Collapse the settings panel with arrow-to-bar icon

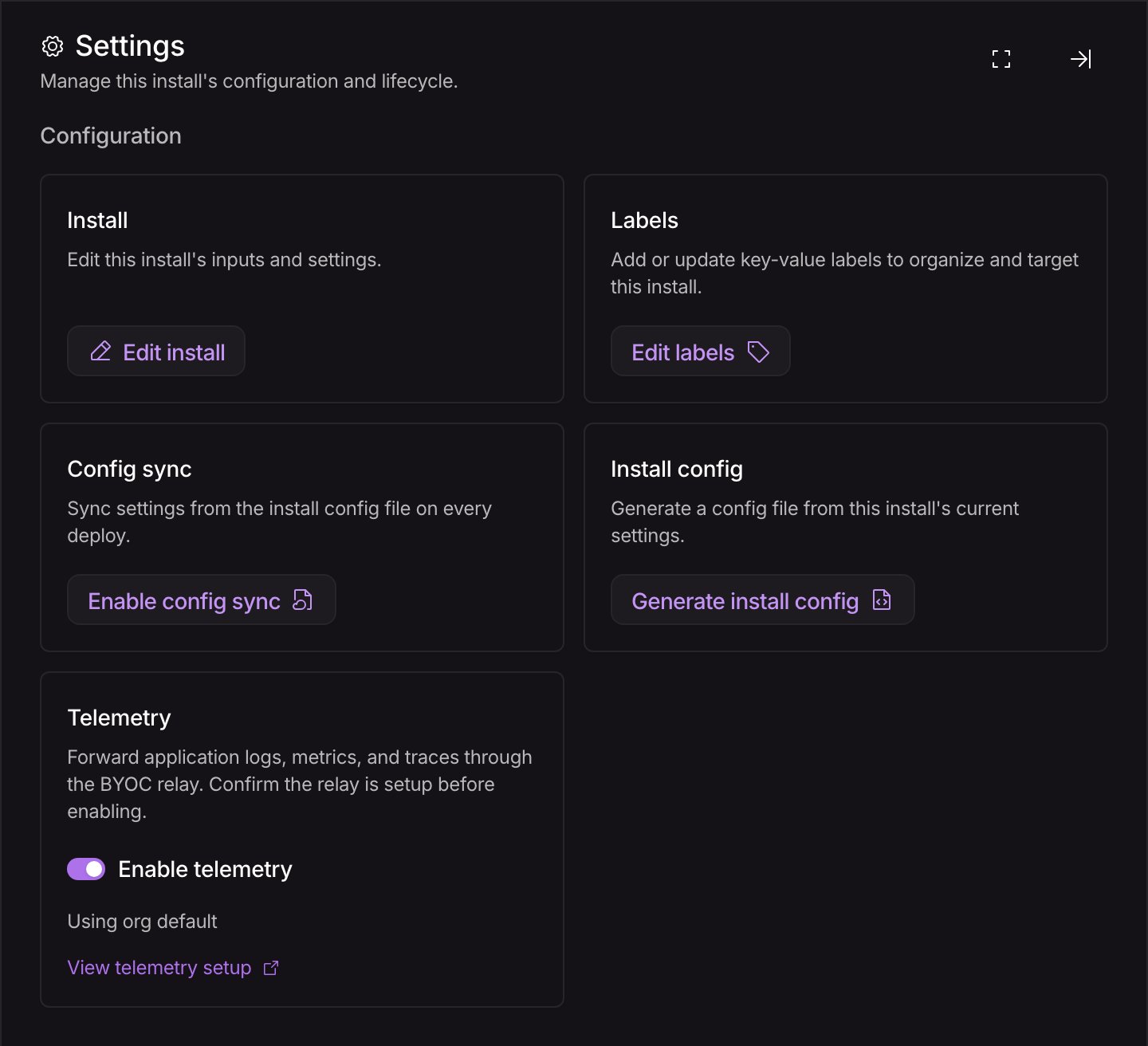tap(1080, 59)
